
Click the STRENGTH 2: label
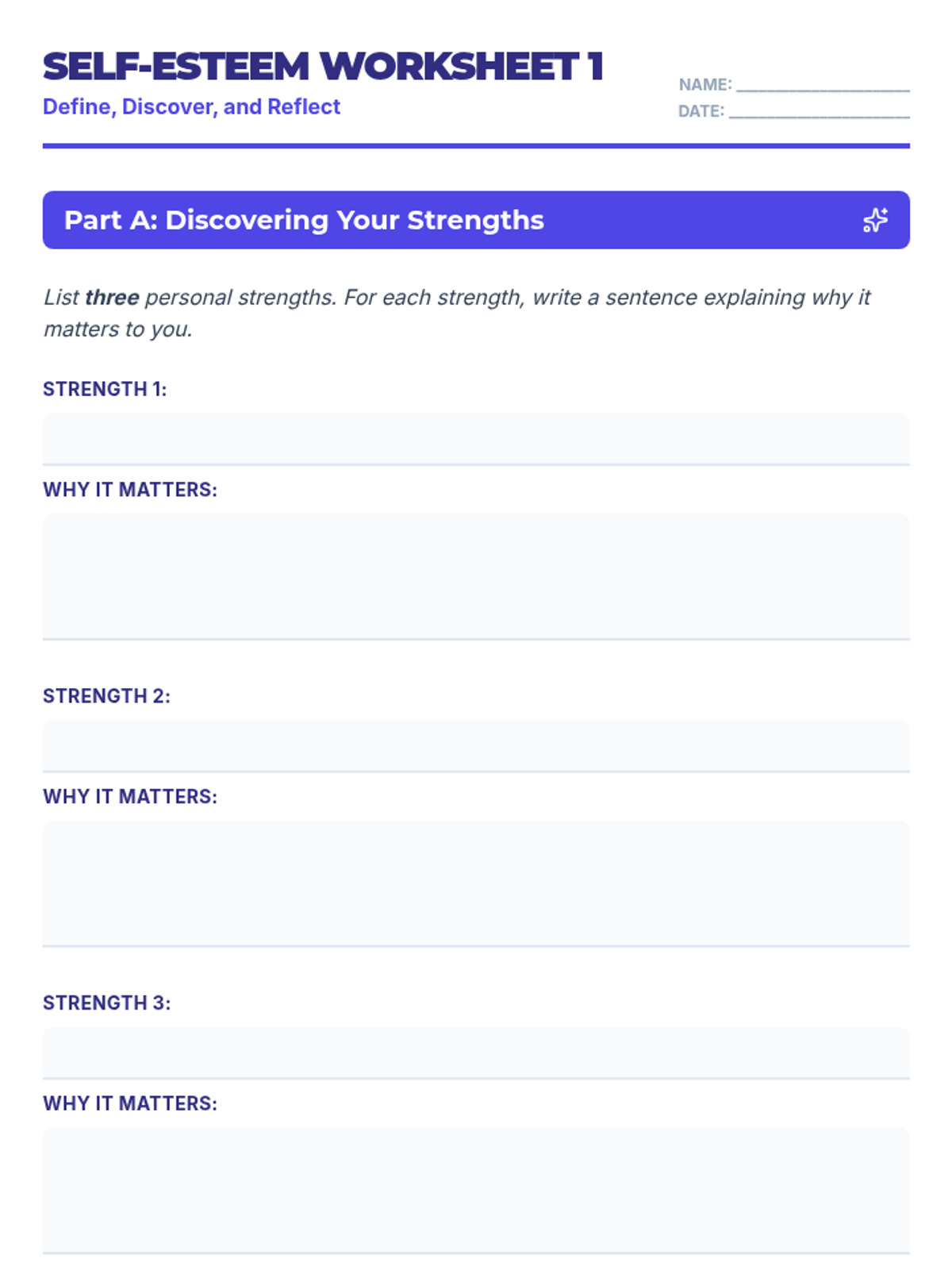pyautogui.click(x=106, y=696)
